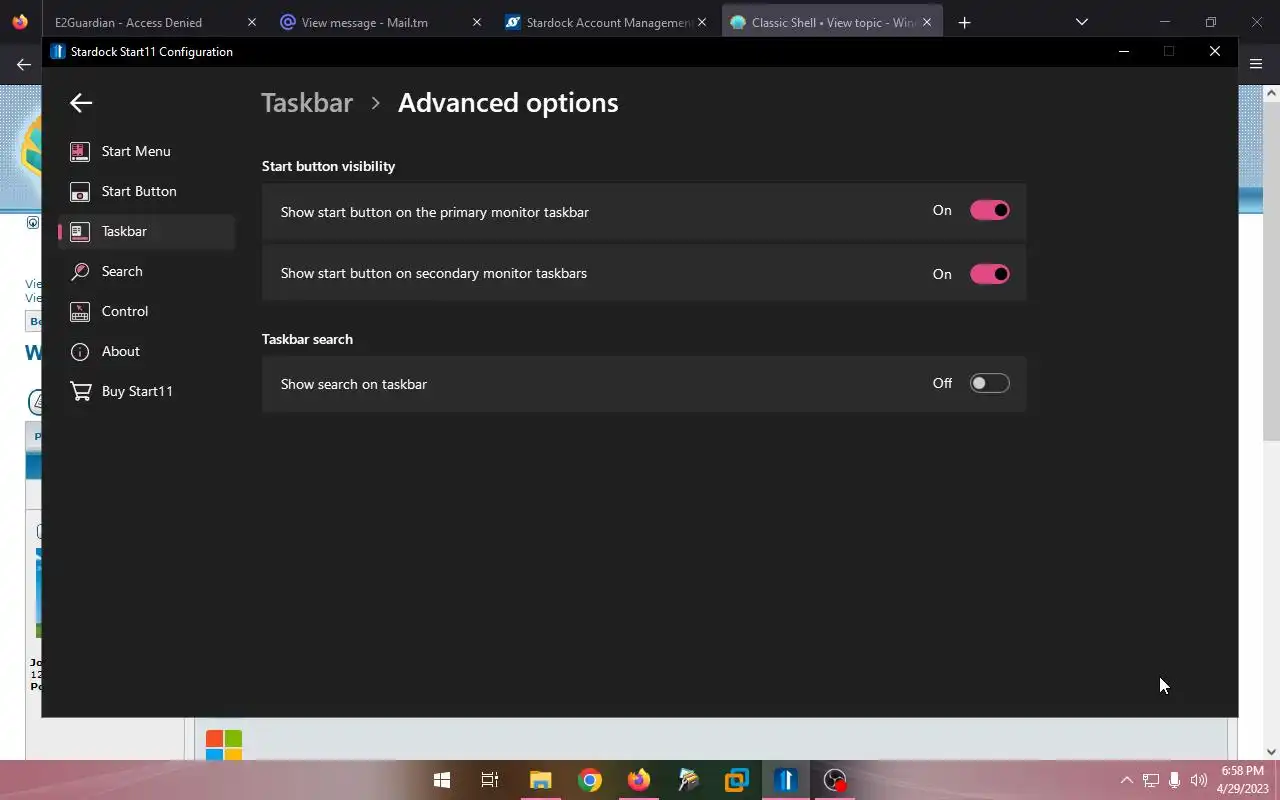Switch to the Classic Shell View topic tab

(x=832, y=22)
